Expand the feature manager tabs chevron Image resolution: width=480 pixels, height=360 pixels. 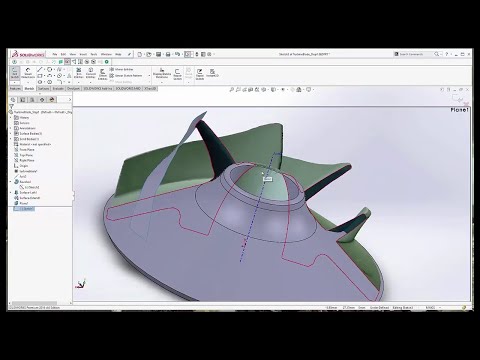click(x=70, y=100)
